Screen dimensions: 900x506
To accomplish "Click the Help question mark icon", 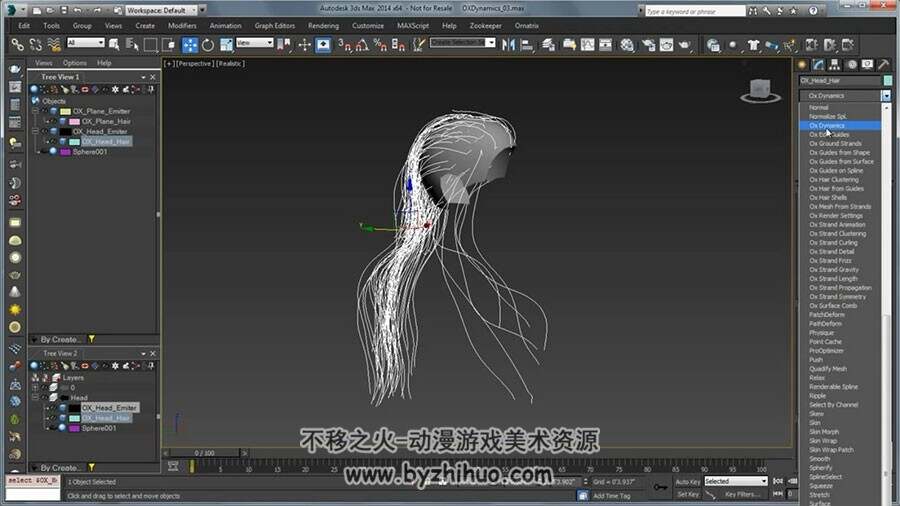I will 813,10.
